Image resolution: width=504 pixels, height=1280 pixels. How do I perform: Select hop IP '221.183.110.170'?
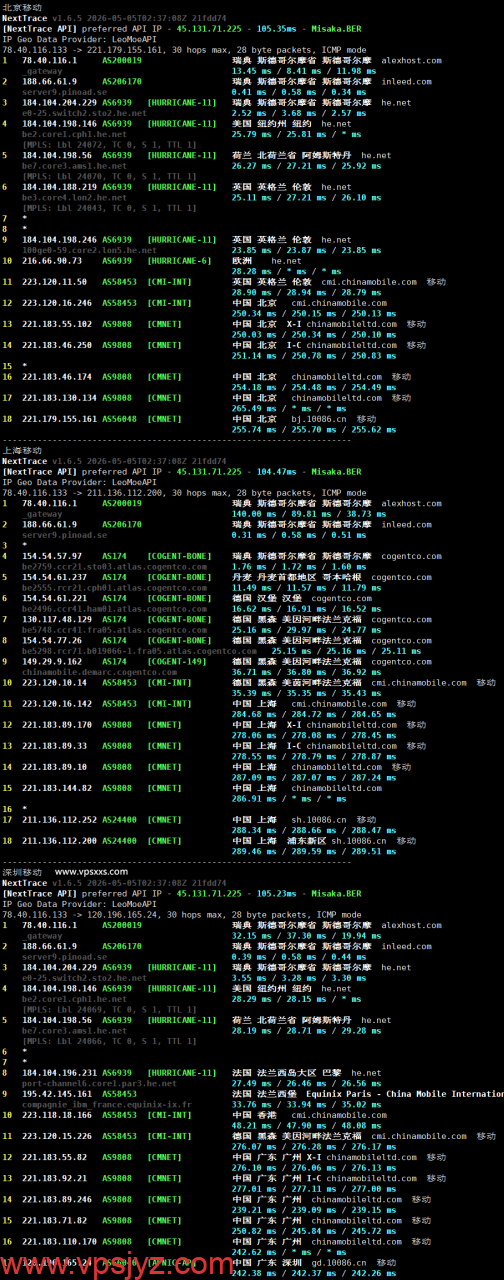pyautogui.click(x=59, y=1240)
